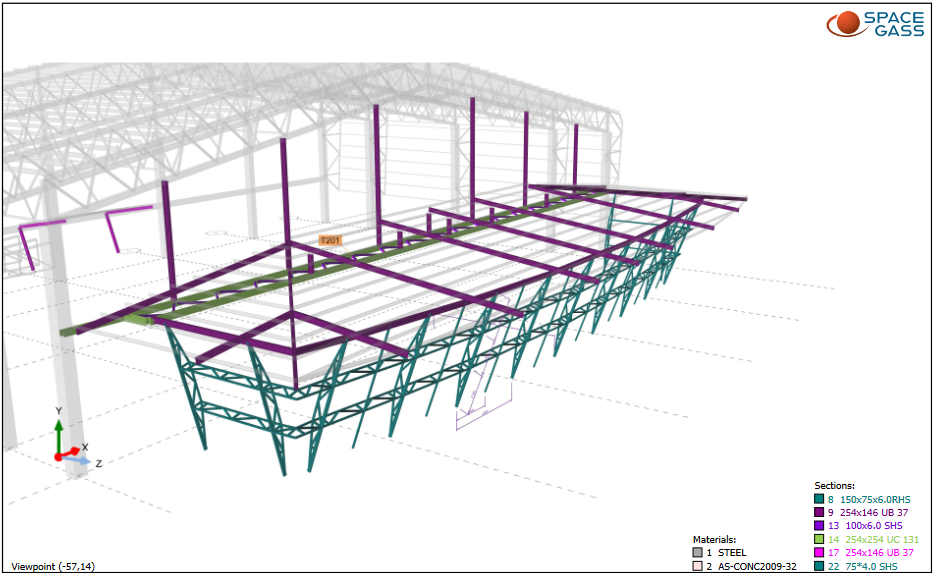Choose teal swatch for 75*4.0 SHS section
This screenshot has width=934, height=573.
pos(819,566)
